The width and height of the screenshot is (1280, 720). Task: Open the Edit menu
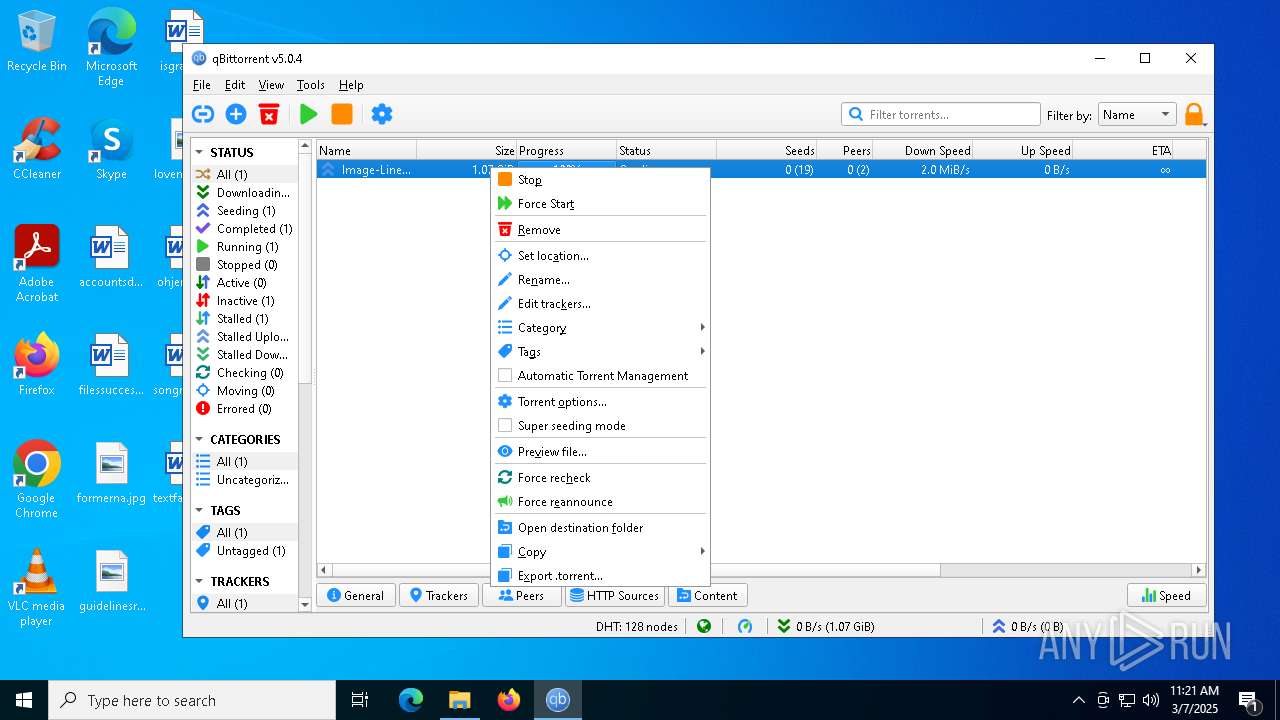(235, 85)
